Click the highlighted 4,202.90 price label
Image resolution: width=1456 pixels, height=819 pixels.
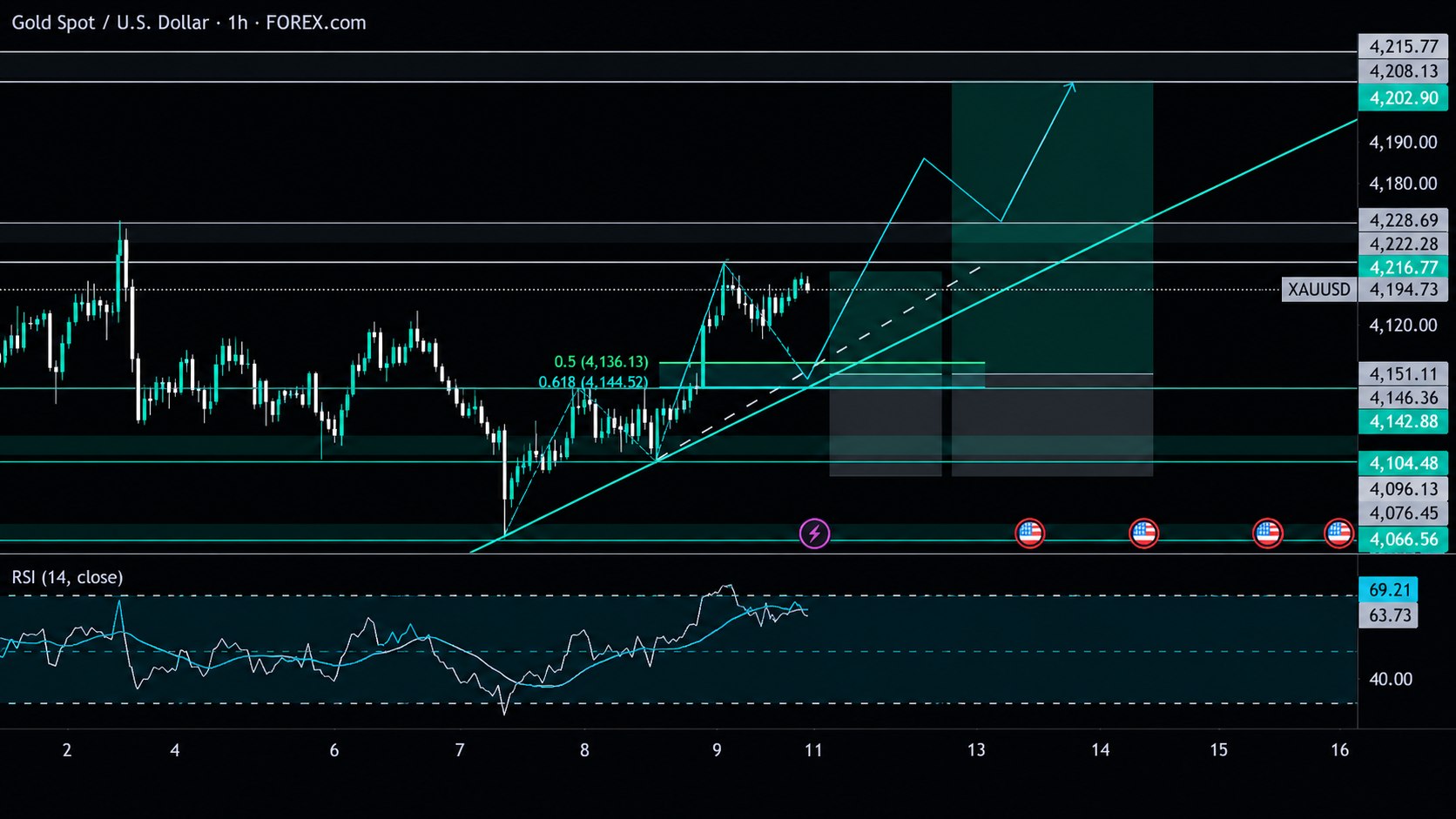(x=1404, y=97)
